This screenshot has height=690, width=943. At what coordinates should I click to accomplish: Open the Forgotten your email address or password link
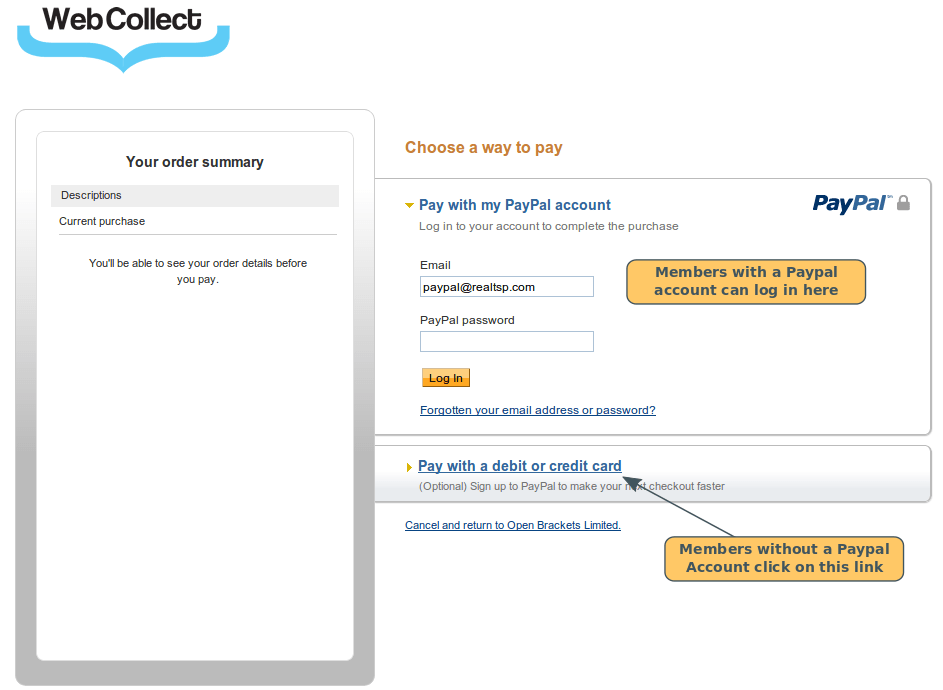[537, 410]
